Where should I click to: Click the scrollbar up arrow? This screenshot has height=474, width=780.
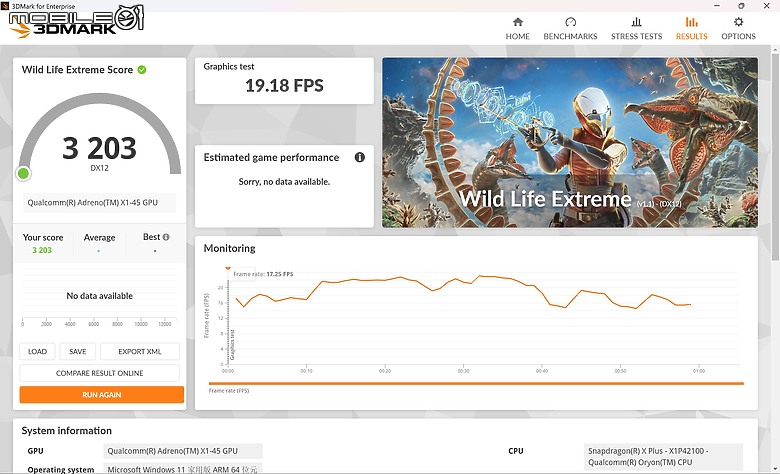775,50
